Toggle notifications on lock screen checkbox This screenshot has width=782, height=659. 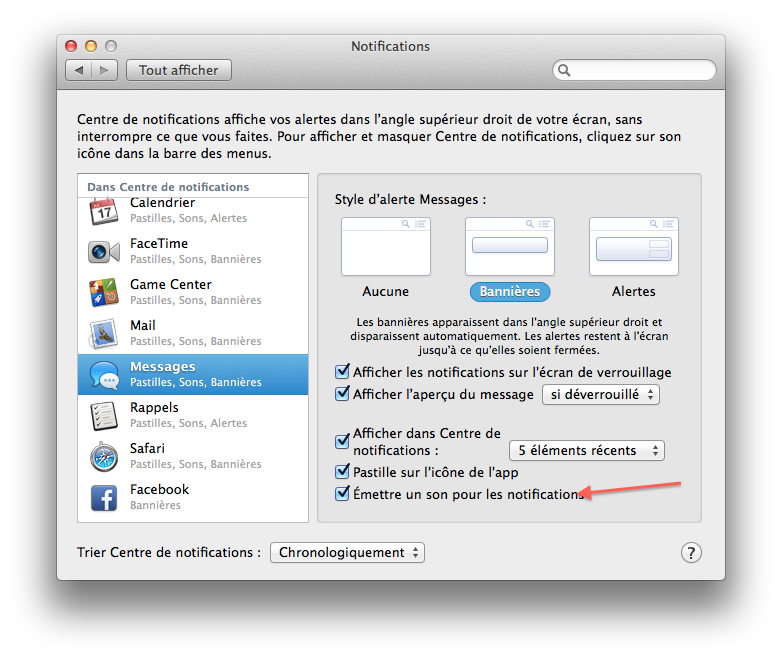pos(342,372)
